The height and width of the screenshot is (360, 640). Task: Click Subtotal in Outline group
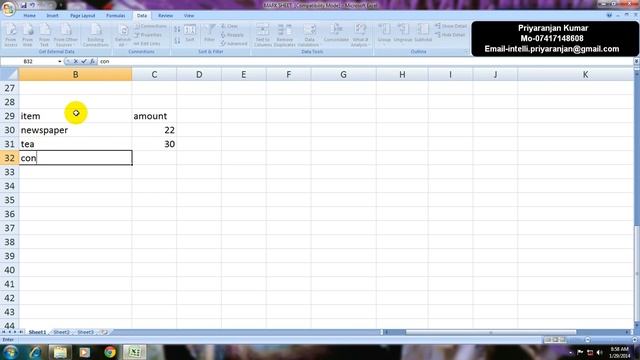point(423,33)
